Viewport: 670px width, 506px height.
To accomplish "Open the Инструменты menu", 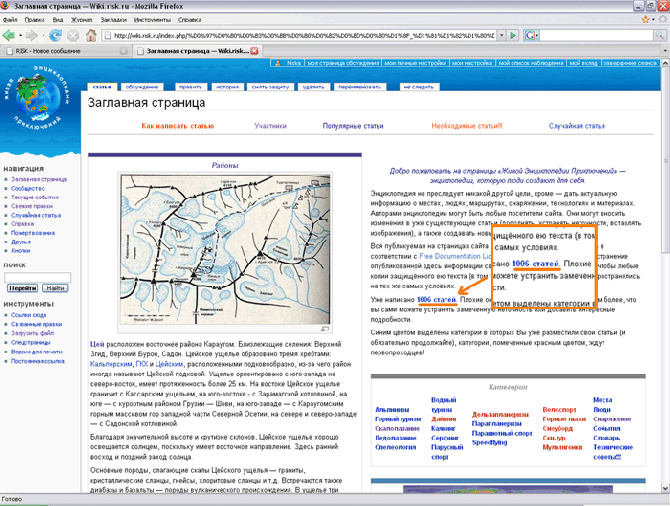I will click(x=152, y=20).
